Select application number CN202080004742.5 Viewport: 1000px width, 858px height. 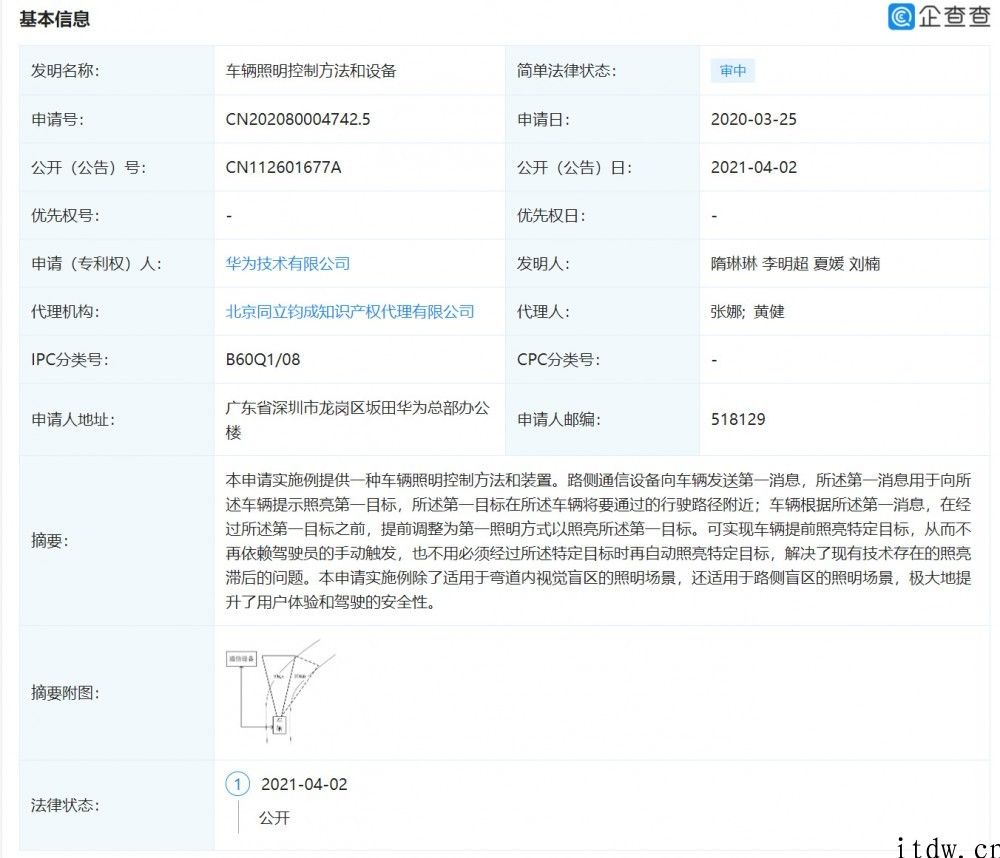pos(298,119)
